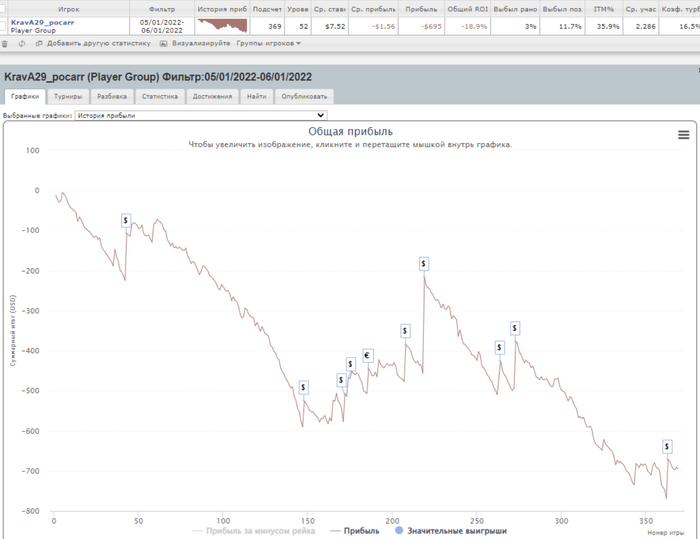Switch to the Статистика tab
The image size is (700, 539).
(x=160, y=96)
